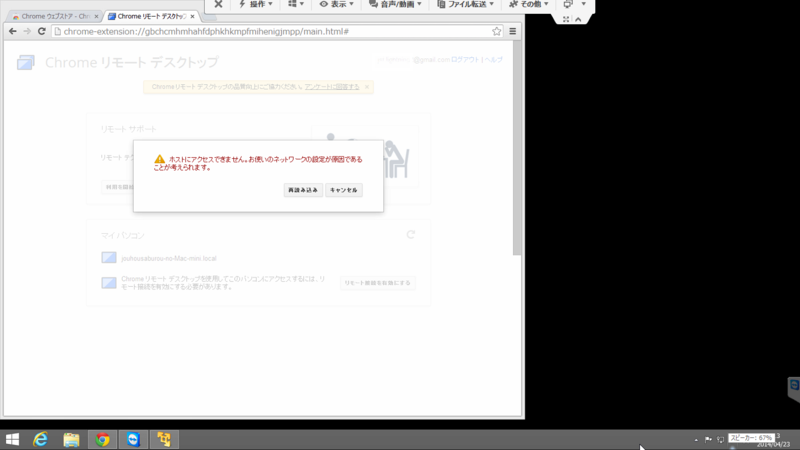Click the ログアウト link
The height and width of the screenshot is (450, 800).
point(465,60)
